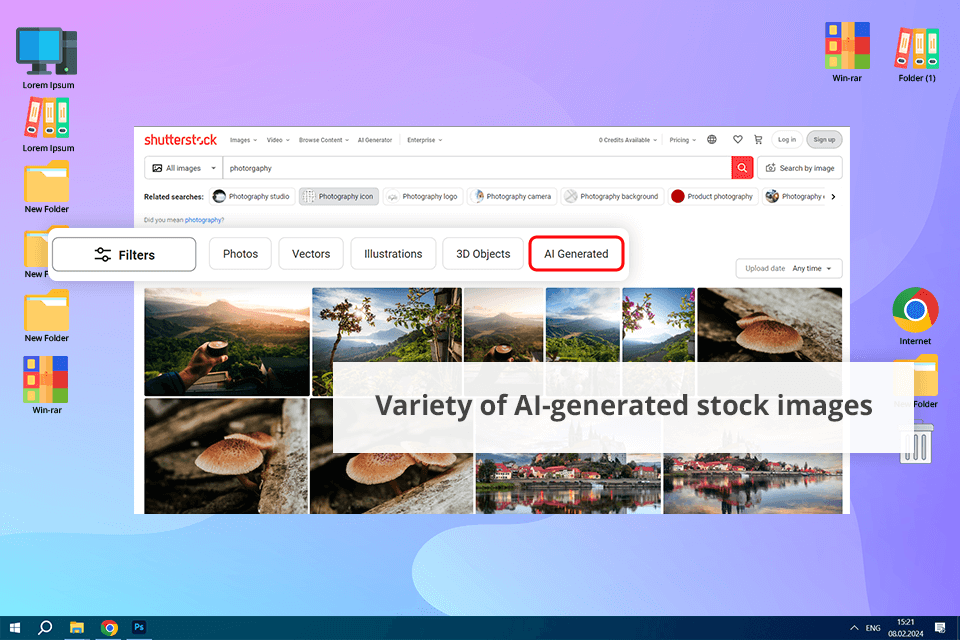Image resolution: width=960 pixels, height=640 pixels.
Task: Select the New Folder icon above Win-rar
Action: coord(47,317)
